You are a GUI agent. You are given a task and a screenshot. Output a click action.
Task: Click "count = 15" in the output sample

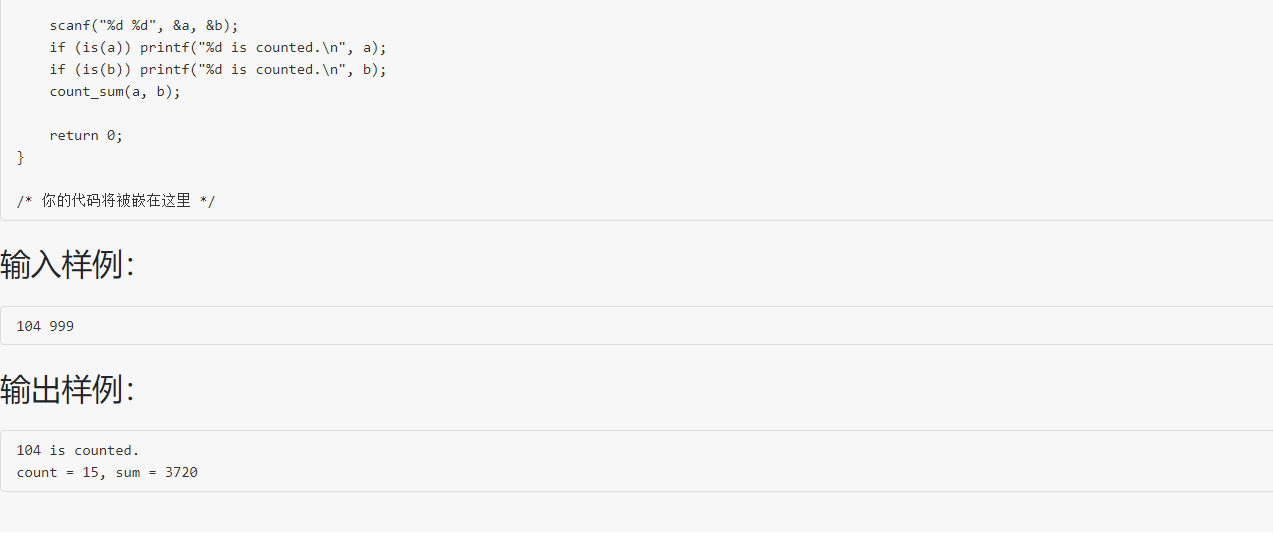(x=57, y=472)
